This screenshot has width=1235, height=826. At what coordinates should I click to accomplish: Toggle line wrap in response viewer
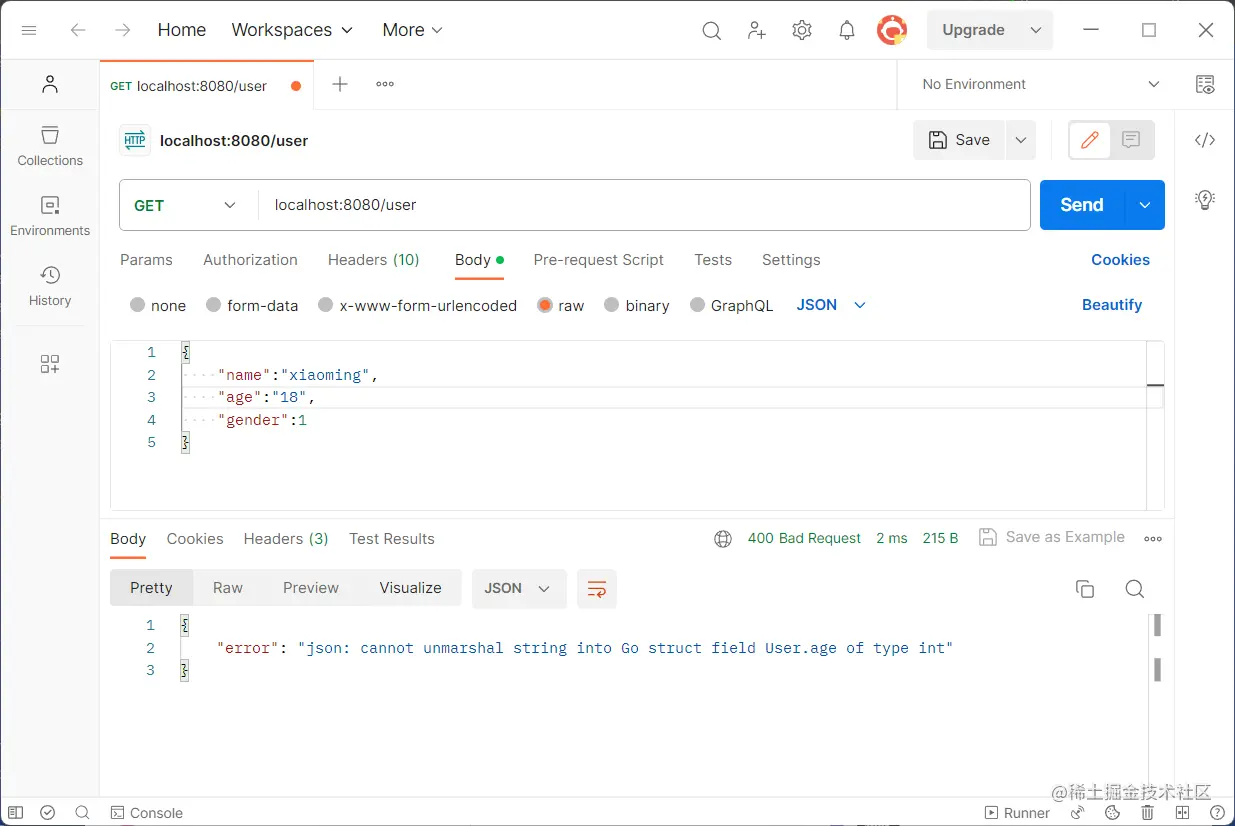(x=597, y=589)
